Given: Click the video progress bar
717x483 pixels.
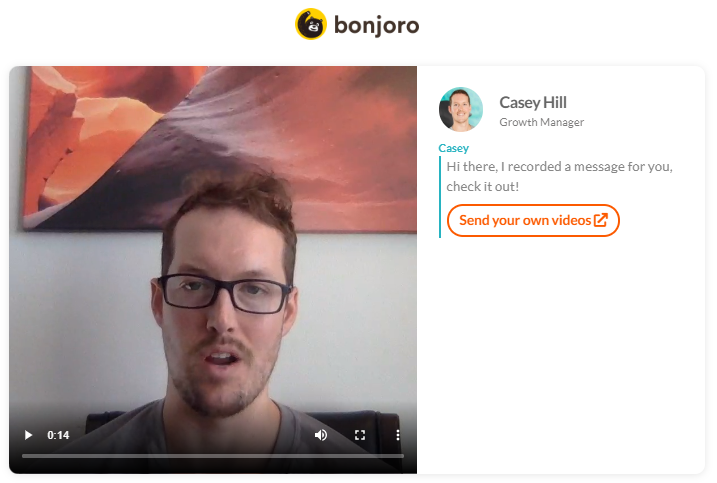Looking at the screenshot, I should pyautogui.click(x=213, y=456).
